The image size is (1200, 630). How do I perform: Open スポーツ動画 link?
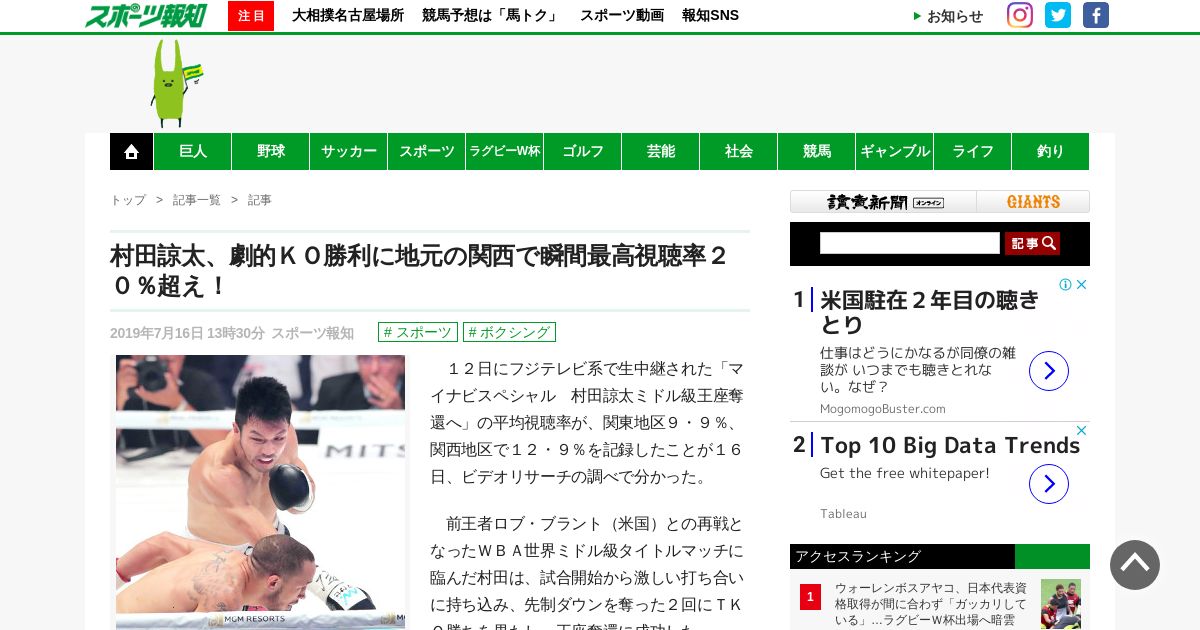point(622,16)
